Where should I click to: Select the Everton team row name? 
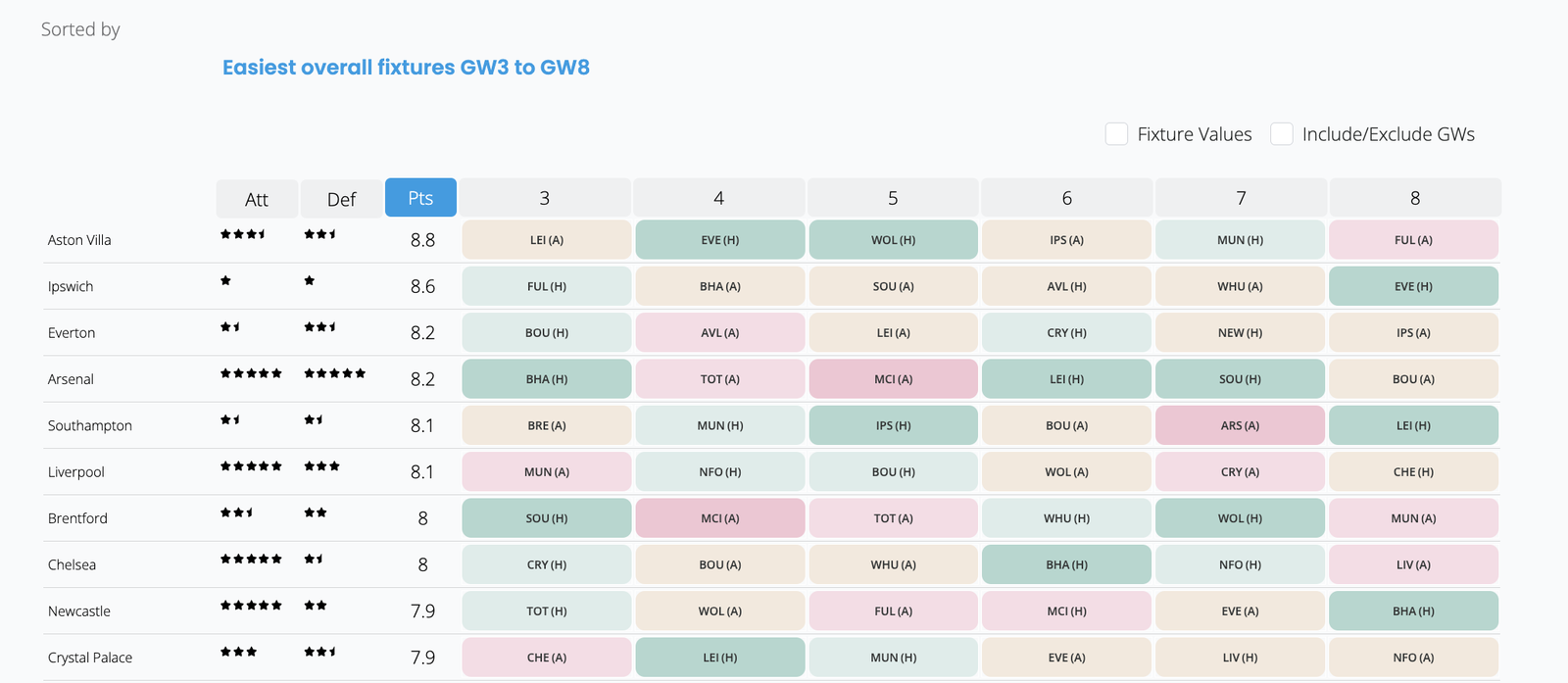pos(72,333)
